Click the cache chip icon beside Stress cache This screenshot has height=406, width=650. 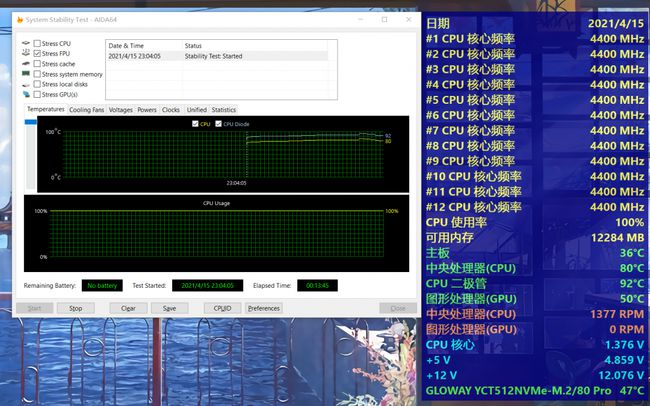point(26,64)
